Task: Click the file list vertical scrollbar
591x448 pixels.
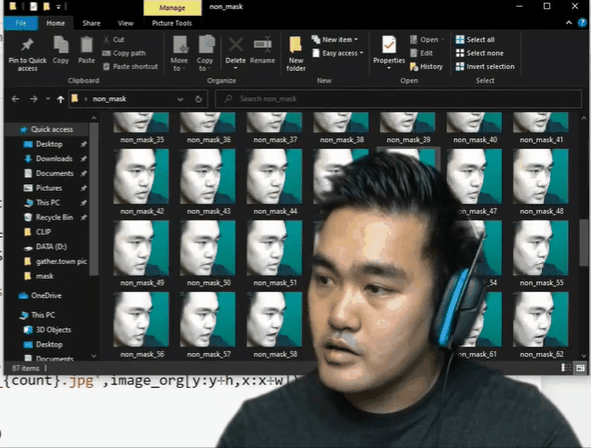Action: (584, 243)
